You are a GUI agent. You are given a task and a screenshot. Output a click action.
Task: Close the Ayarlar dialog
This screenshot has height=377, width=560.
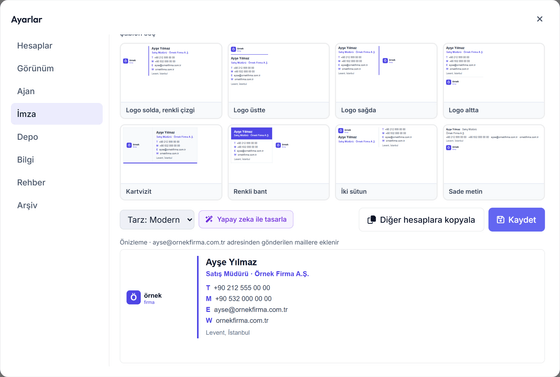point(539,19)
